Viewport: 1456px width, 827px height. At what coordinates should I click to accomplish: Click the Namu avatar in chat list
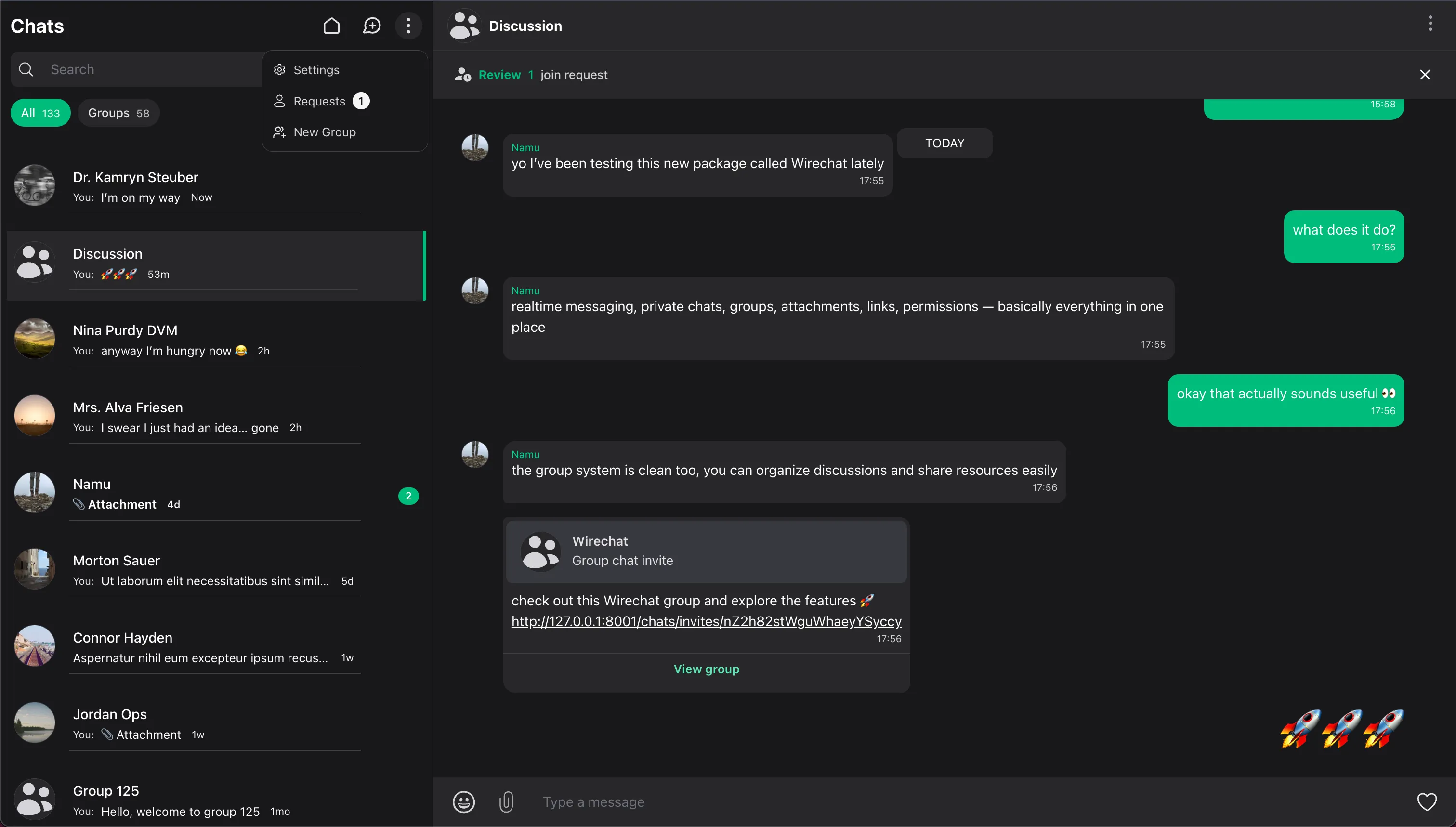click(35, 492)
